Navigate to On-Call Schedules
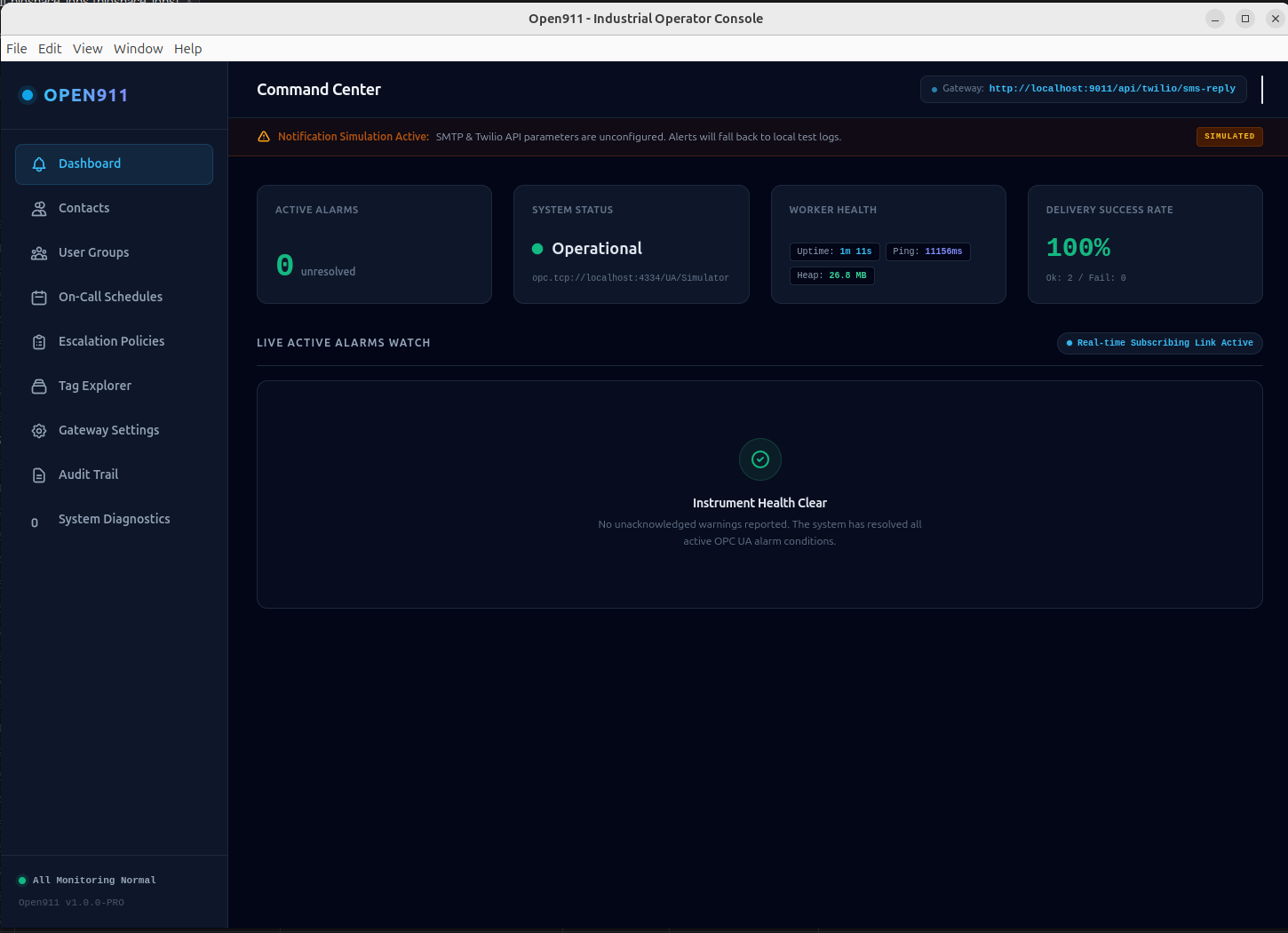This screenshot has height=933, width=1288. 114,298
